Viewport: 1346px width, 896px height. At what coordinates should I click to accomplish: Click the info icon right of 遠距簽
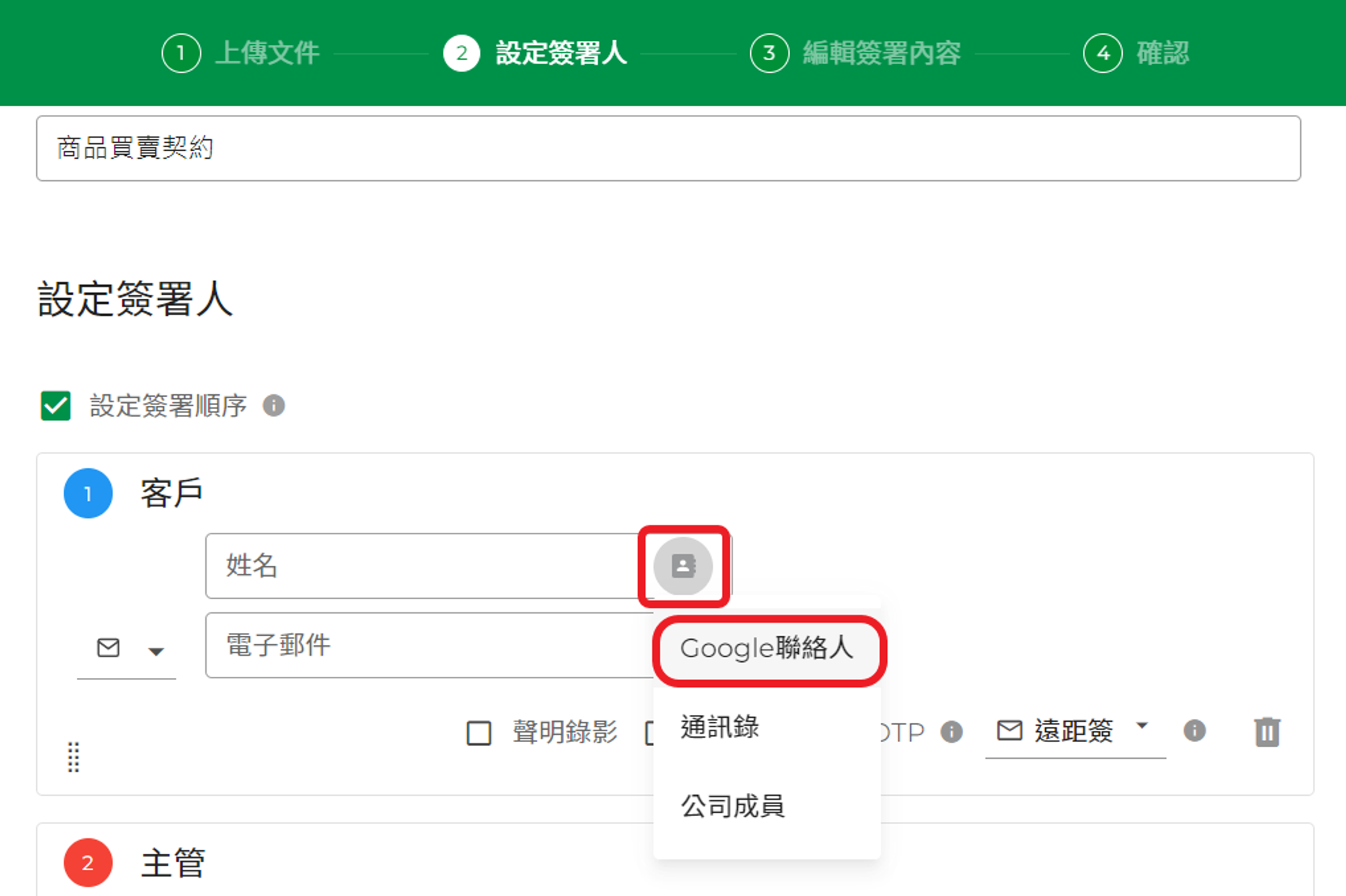pyautogui.click(x=1195, y=731)
